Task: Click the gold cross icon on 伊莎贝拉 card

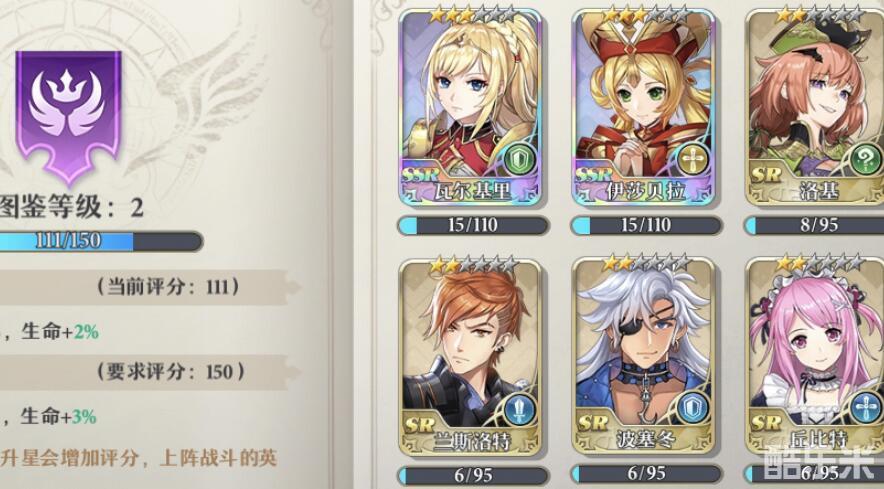Action: (x=690, y=160)
